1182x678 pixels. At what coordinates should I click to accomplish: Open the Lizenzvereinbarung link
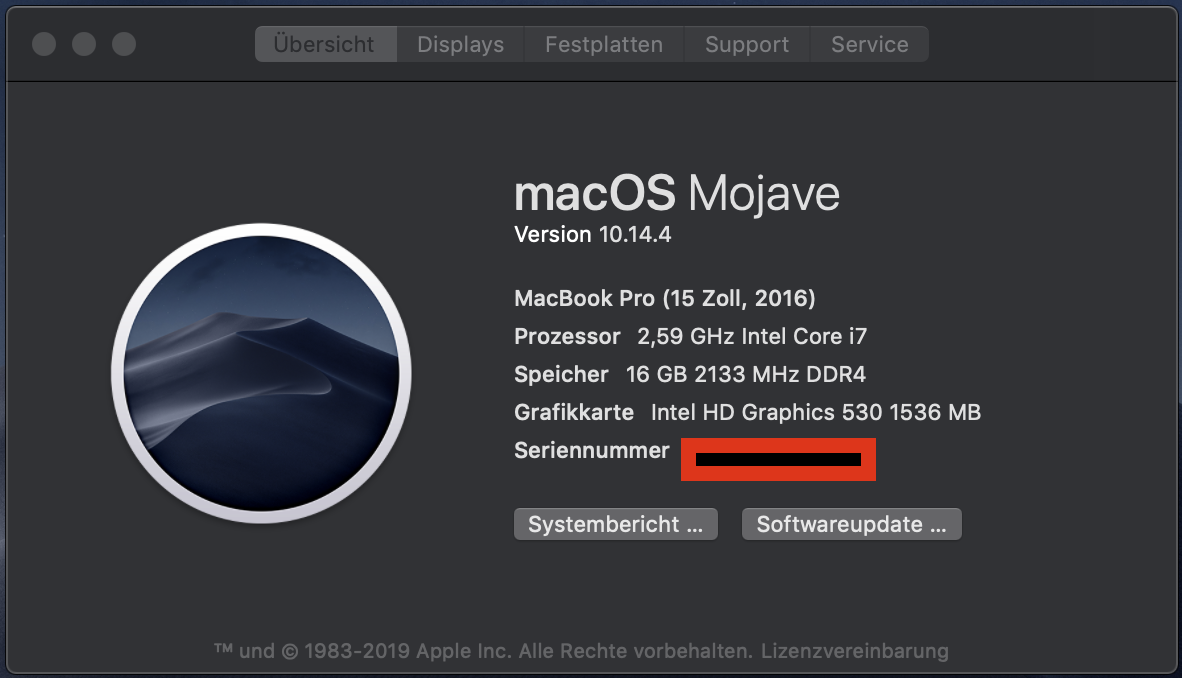[x=854, y=651]
